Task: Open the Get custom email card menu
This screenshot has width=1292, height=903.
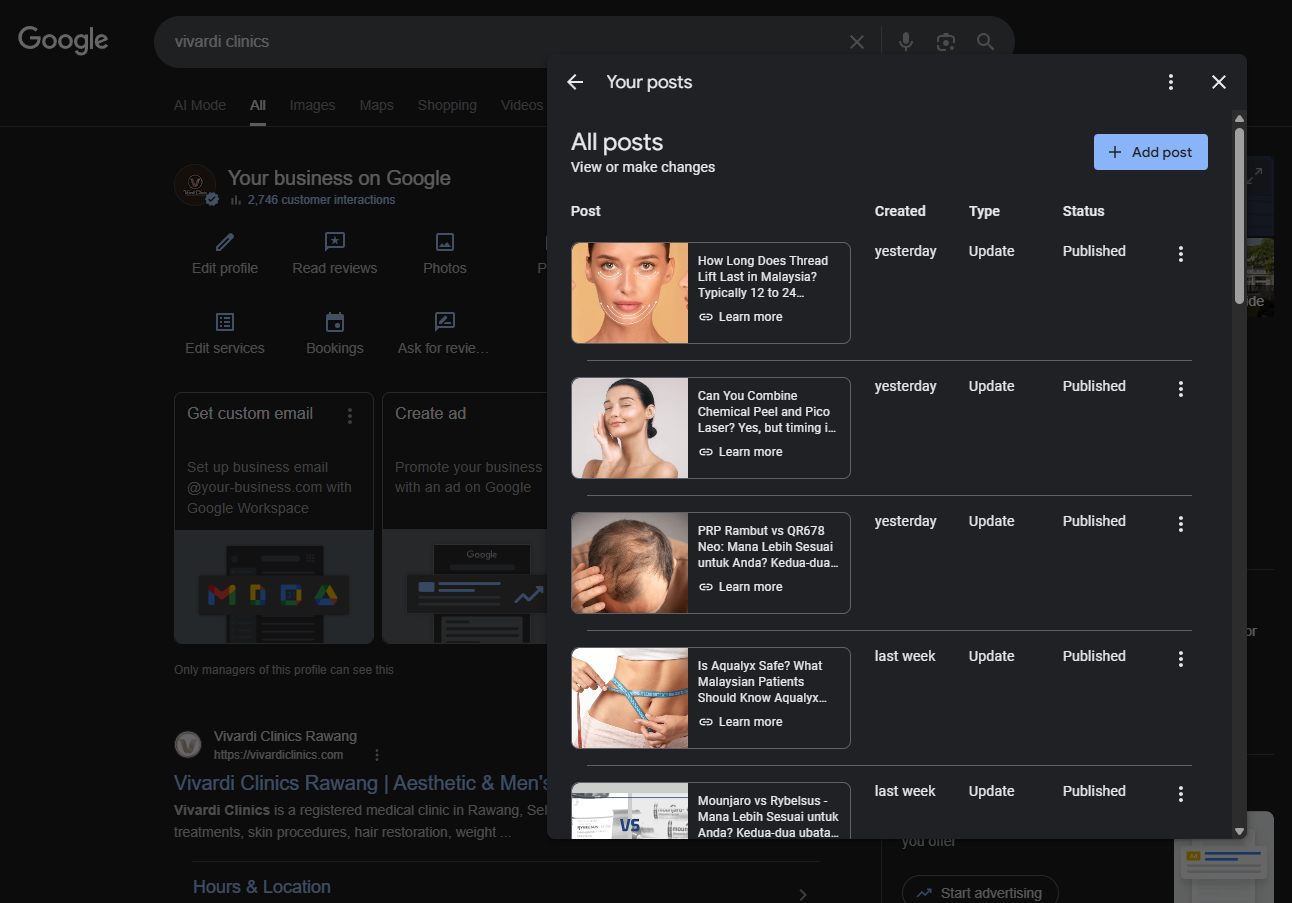Action: (350, 414)
